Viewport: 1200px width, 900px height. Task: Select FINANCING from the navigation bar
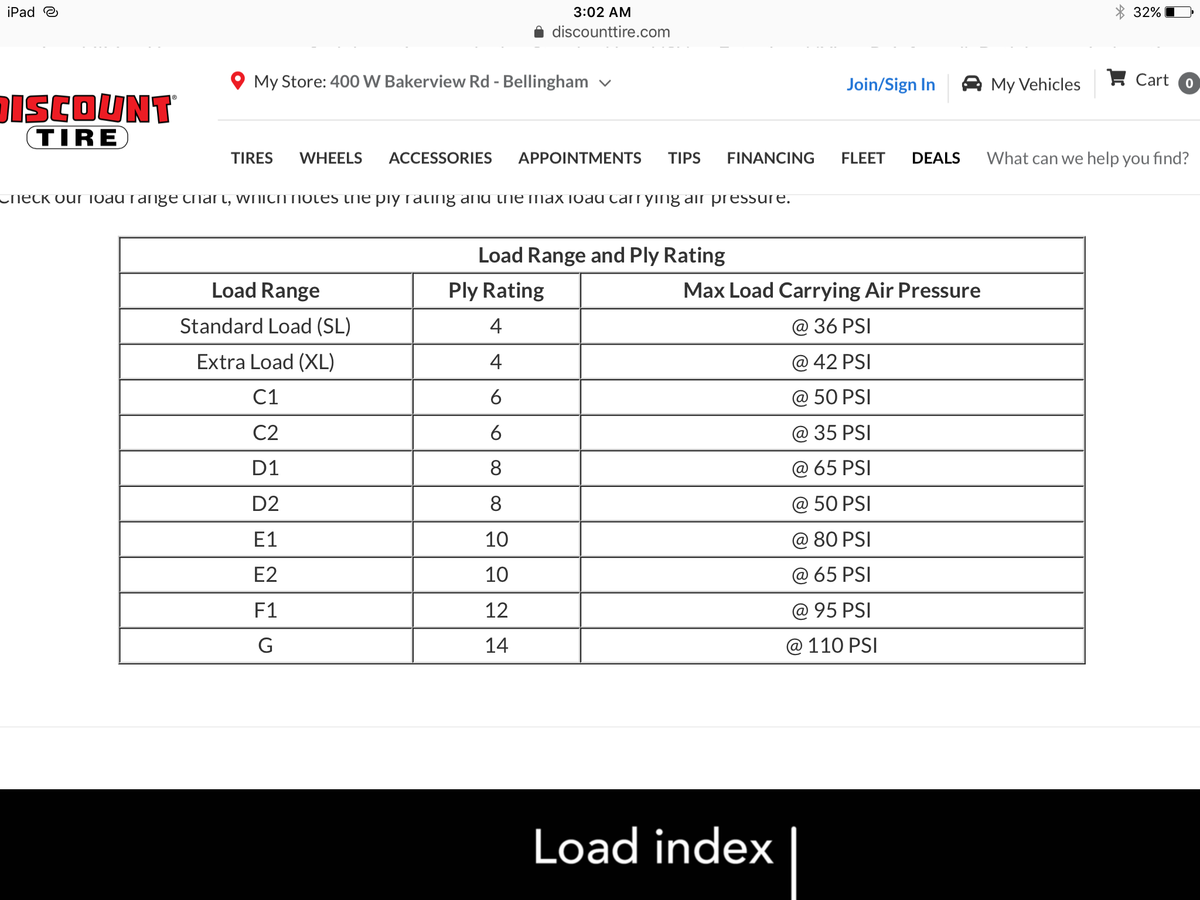point(770,158)
